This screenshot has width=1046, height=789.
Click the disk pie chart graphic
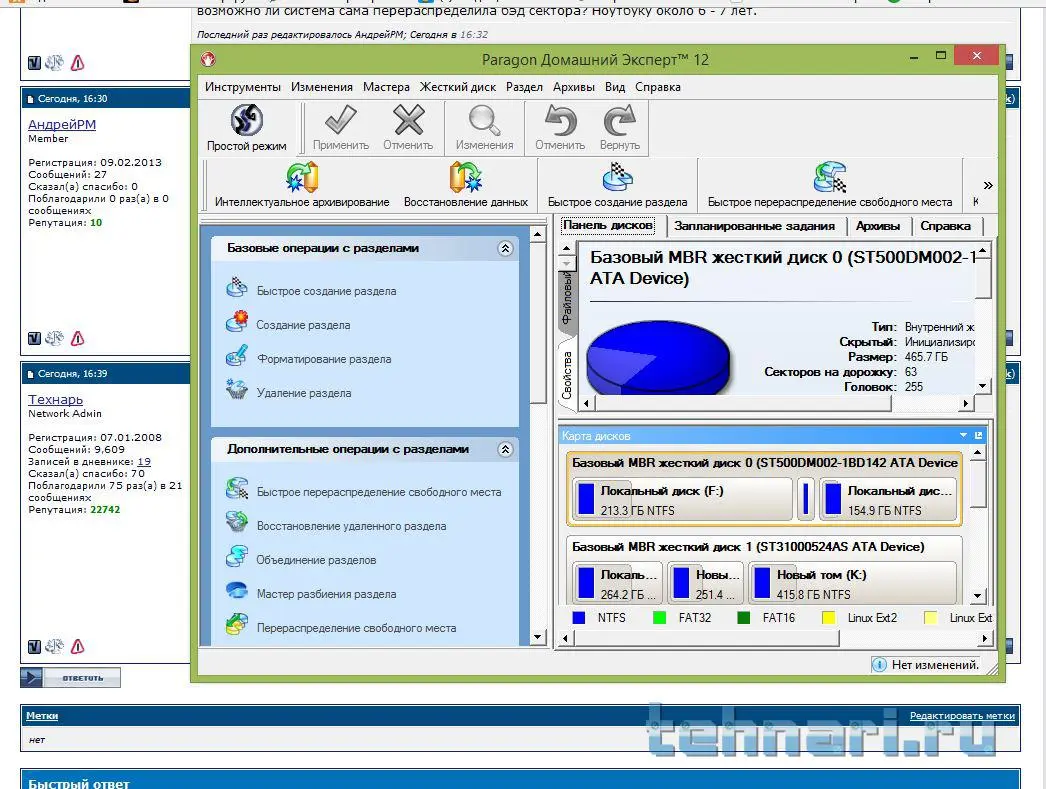pos(658,357)
